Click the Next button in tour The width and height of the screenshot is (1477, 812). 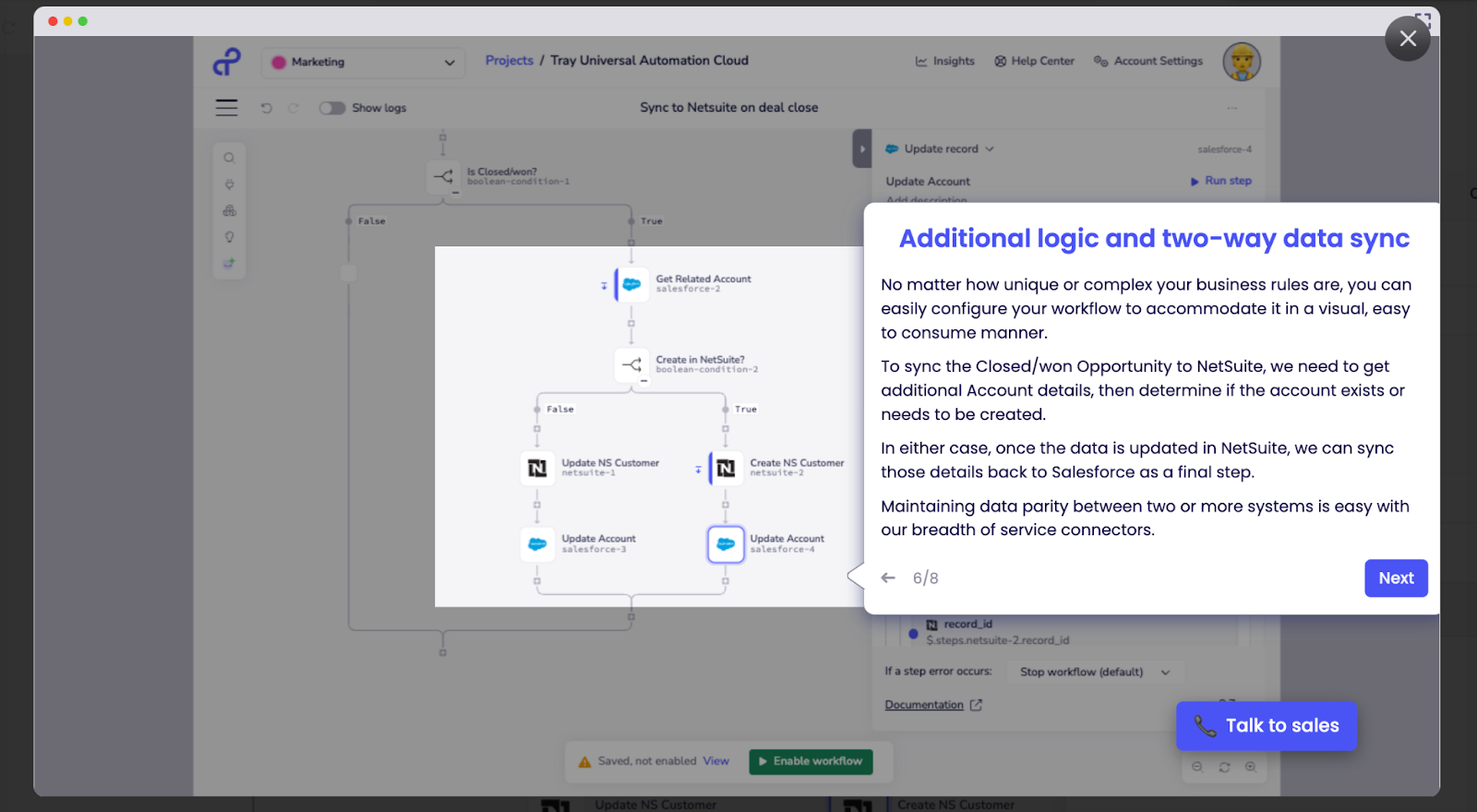(1395, 578)
